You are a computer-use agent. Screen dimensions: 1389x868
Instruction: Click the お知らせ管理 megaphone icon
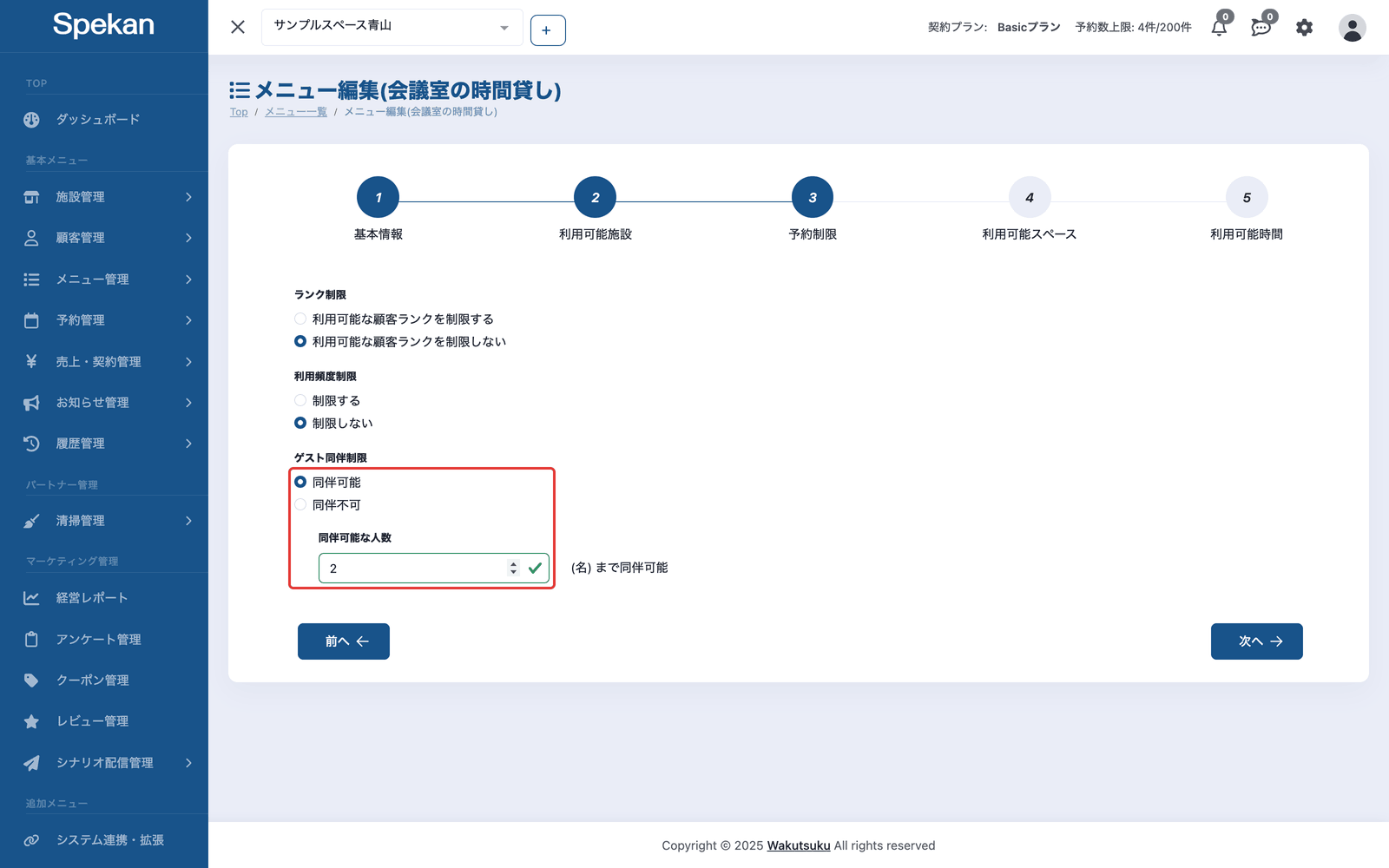pyautogui.click(x=31, y=403)
